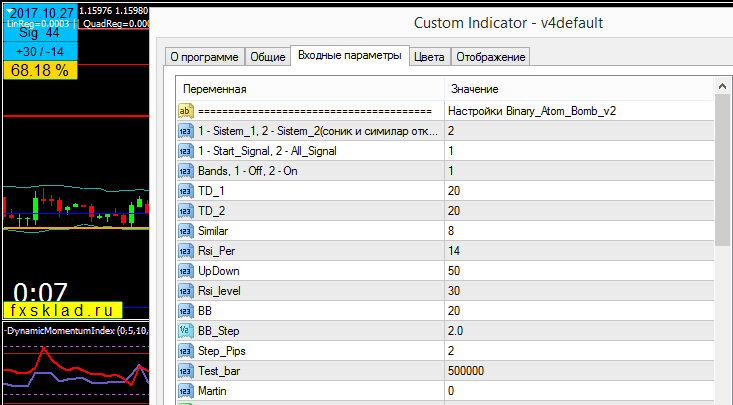Click the double-type icon beside BB_Step

(185, 330)
